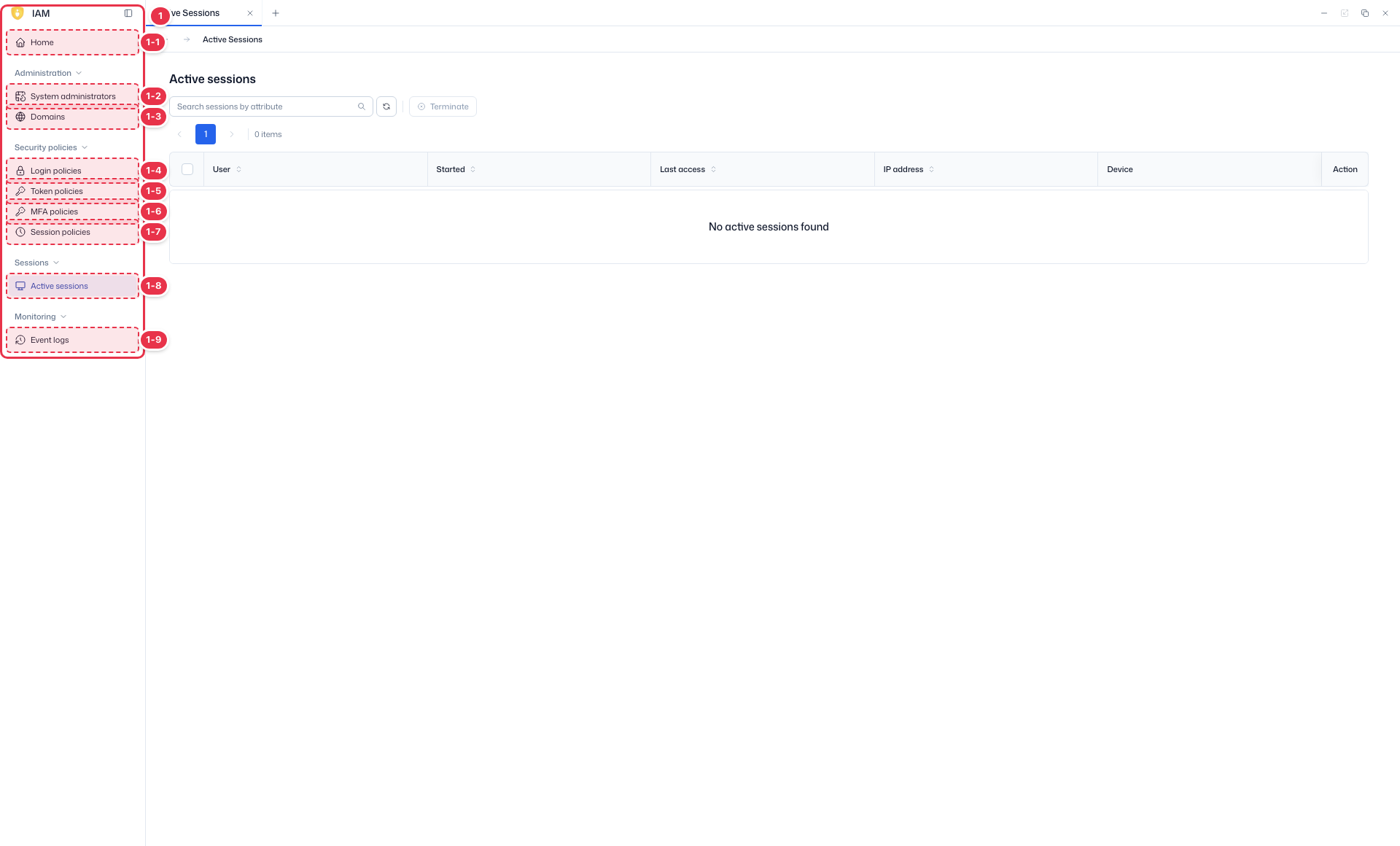Collapse the Monitoring section
This screenshot has height=846, width=1400.
tap(40, 317)
